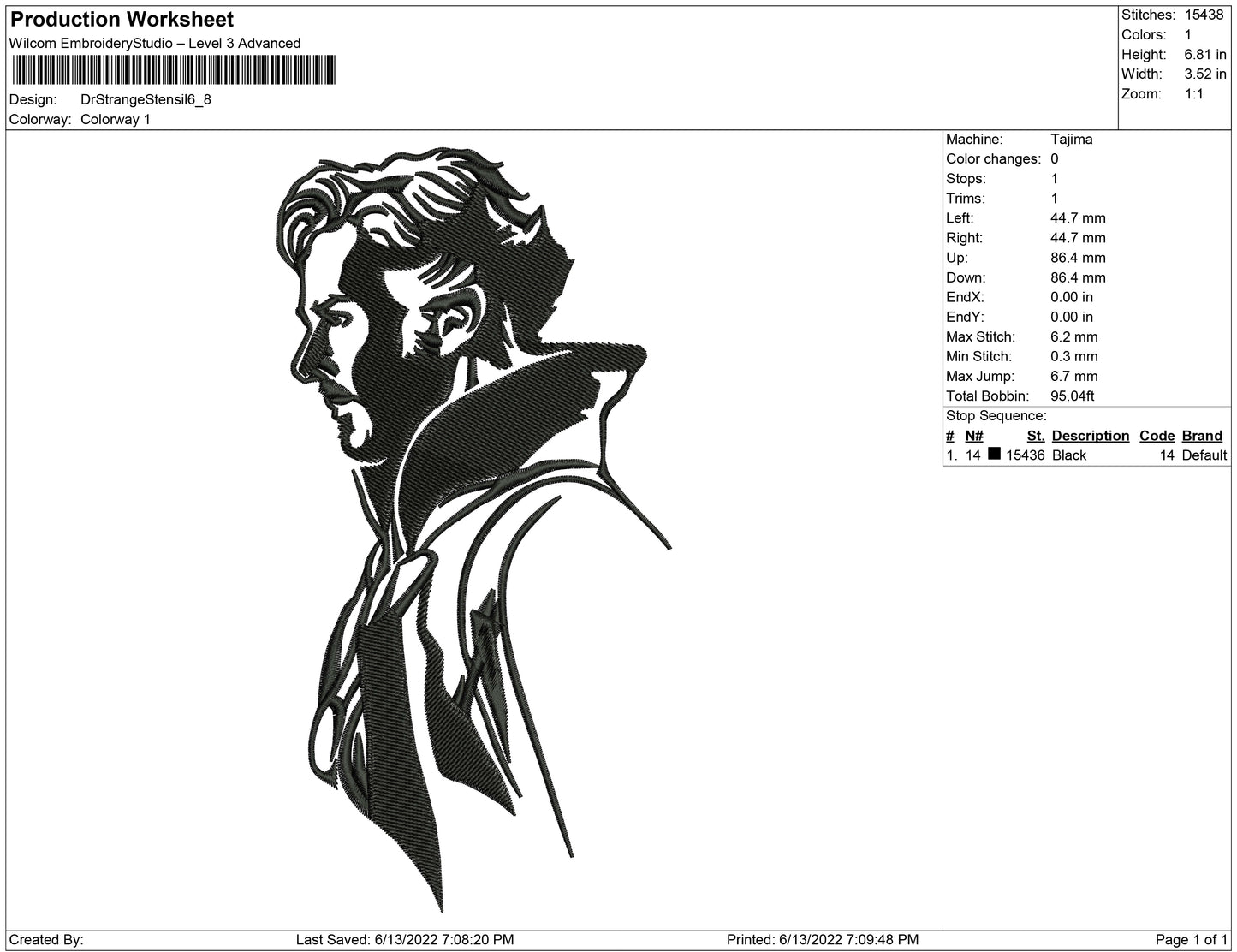This screenshot has height=952, width=1237.
Task: Click the "Description" column header
Action: [x=1091, y=436]
